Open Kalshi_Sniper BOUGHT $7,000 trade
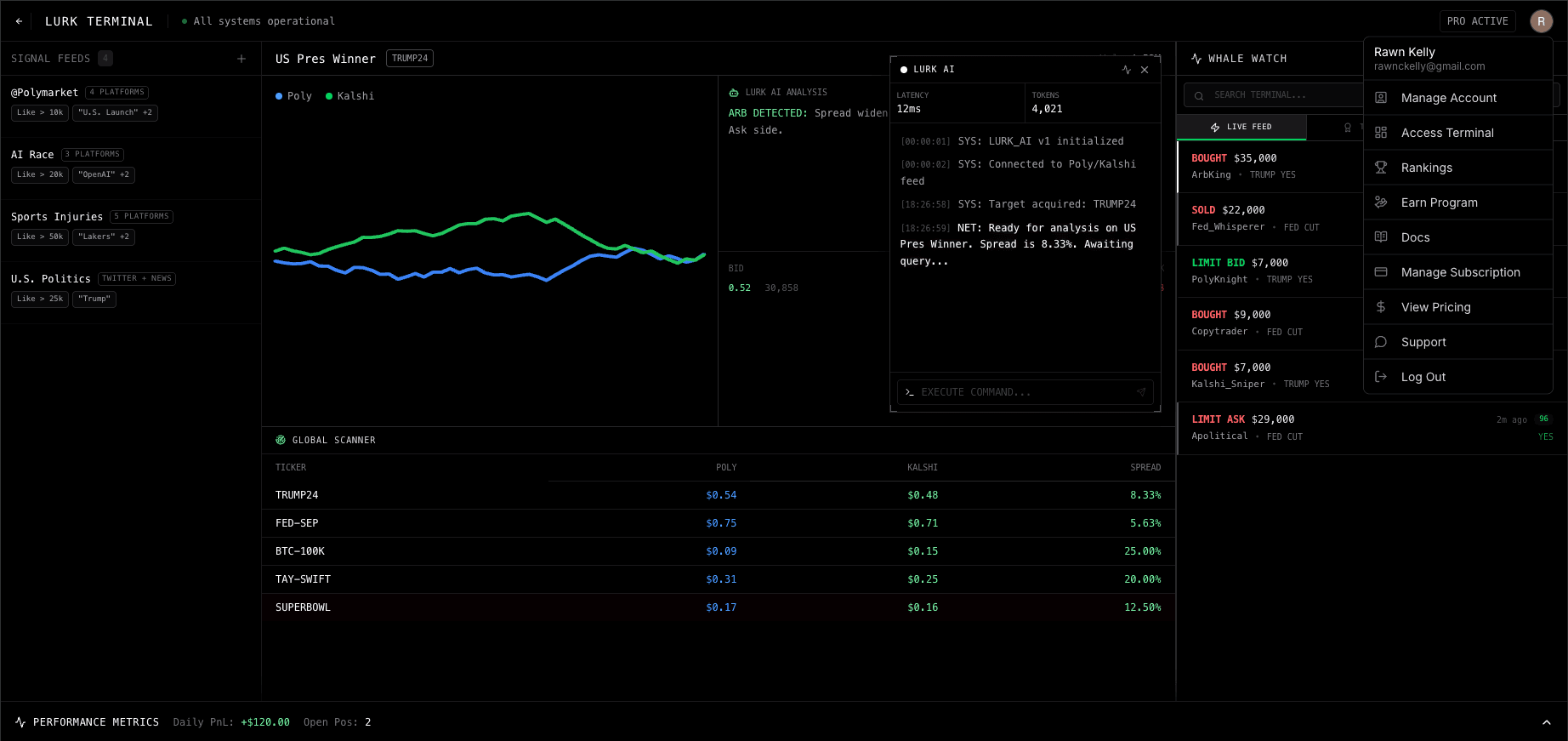1568x741 pixels. pos(1270,376)
